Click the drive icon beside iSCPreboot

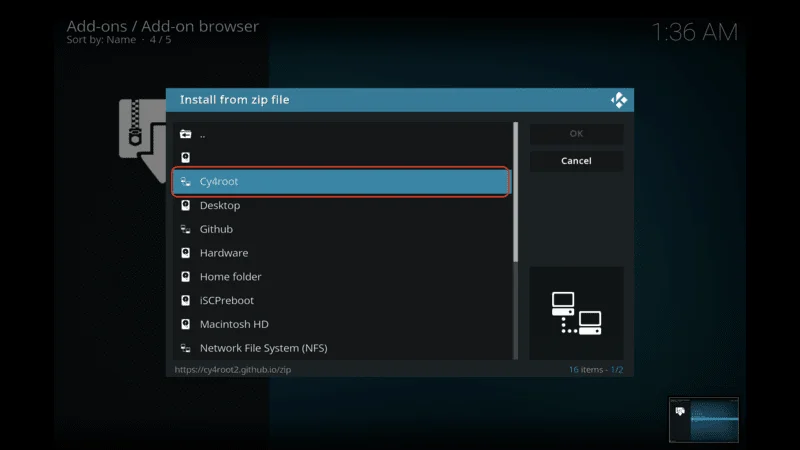[x=185, y=300]
